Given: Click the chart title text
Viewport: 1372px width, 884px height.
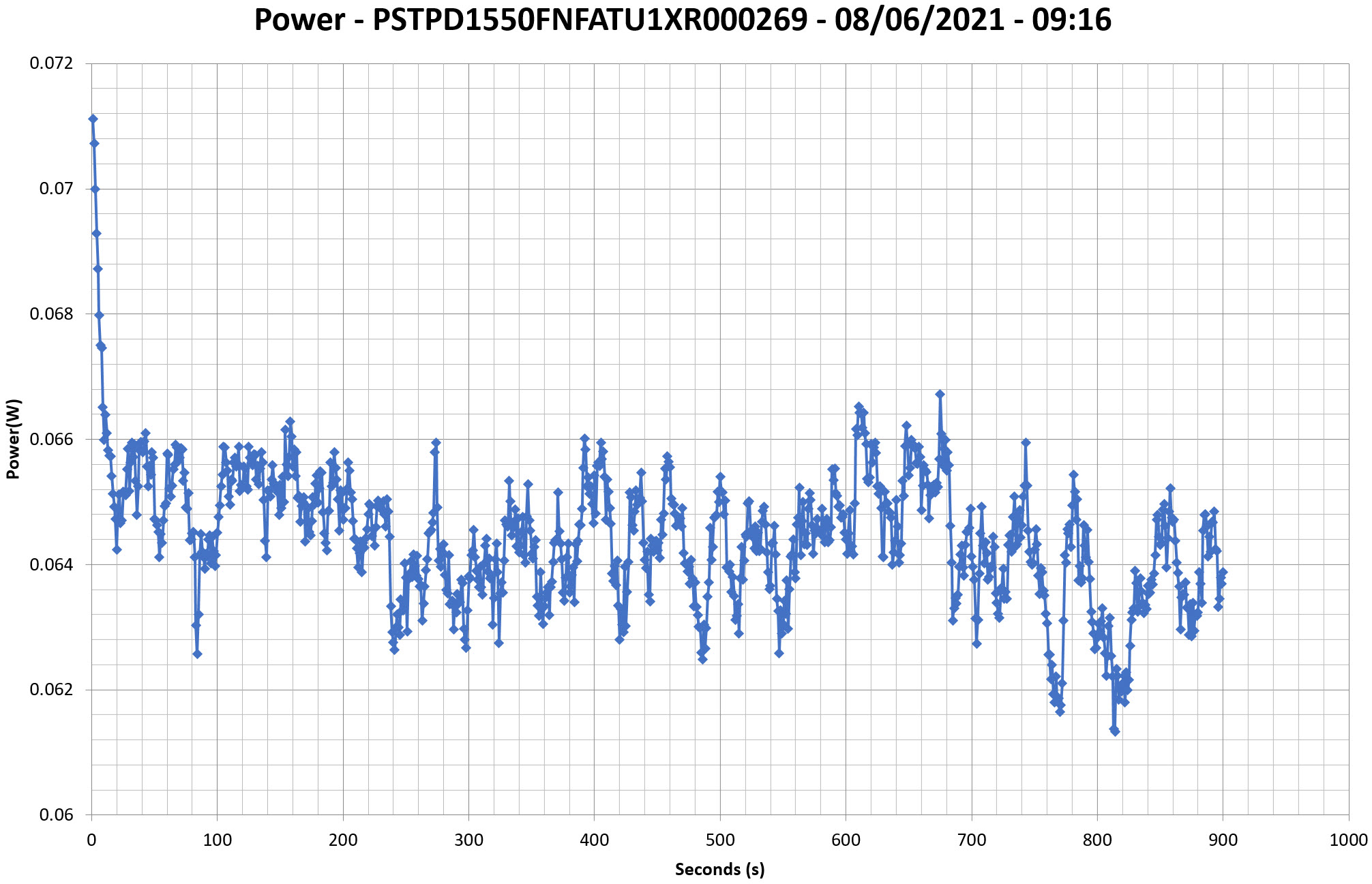Looking at the screenshot, I should coord(683,20).
